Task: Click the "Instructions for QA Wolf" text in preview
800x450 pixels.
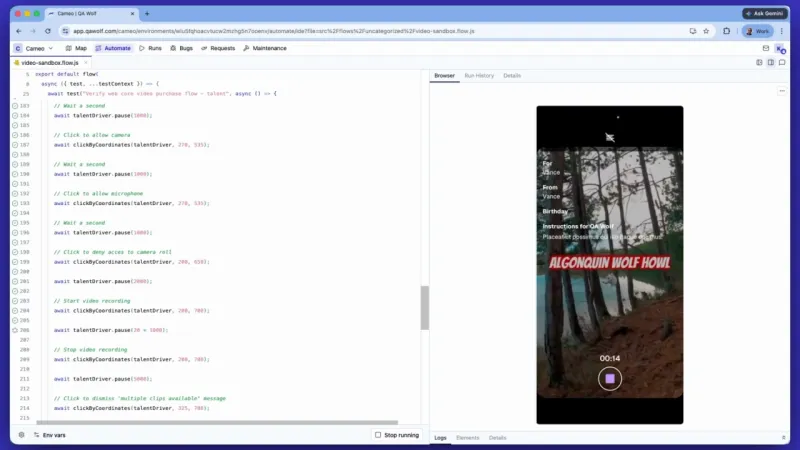Action: (578, 226)
